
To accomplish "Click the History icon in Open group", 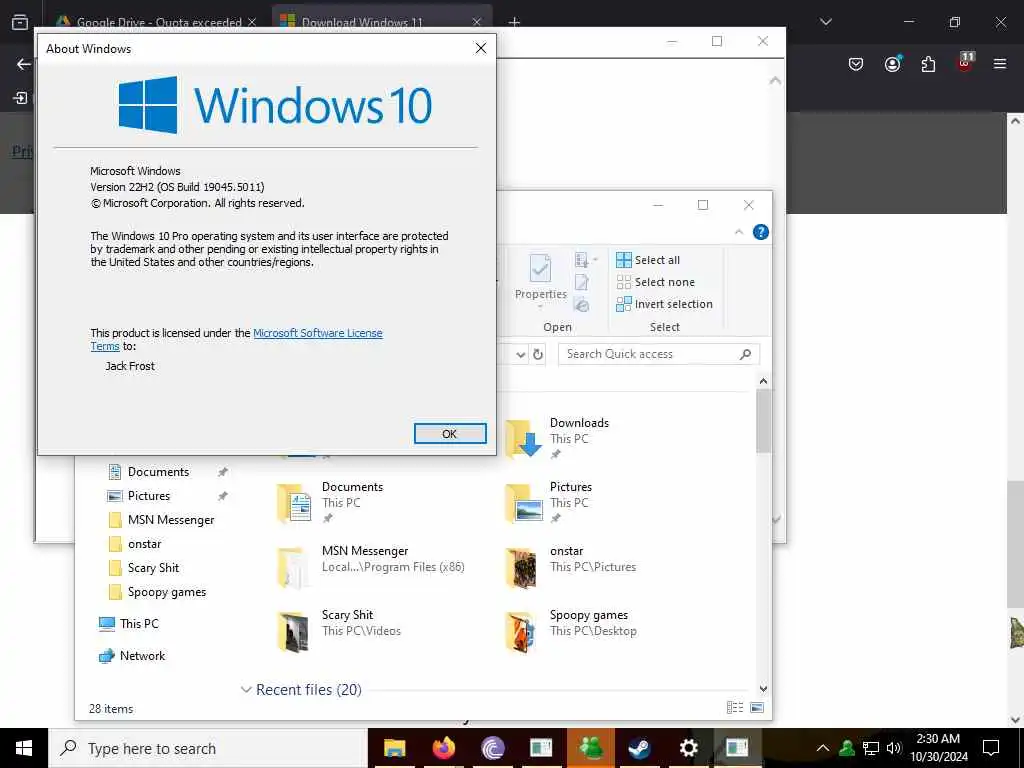I will point(581,304).
